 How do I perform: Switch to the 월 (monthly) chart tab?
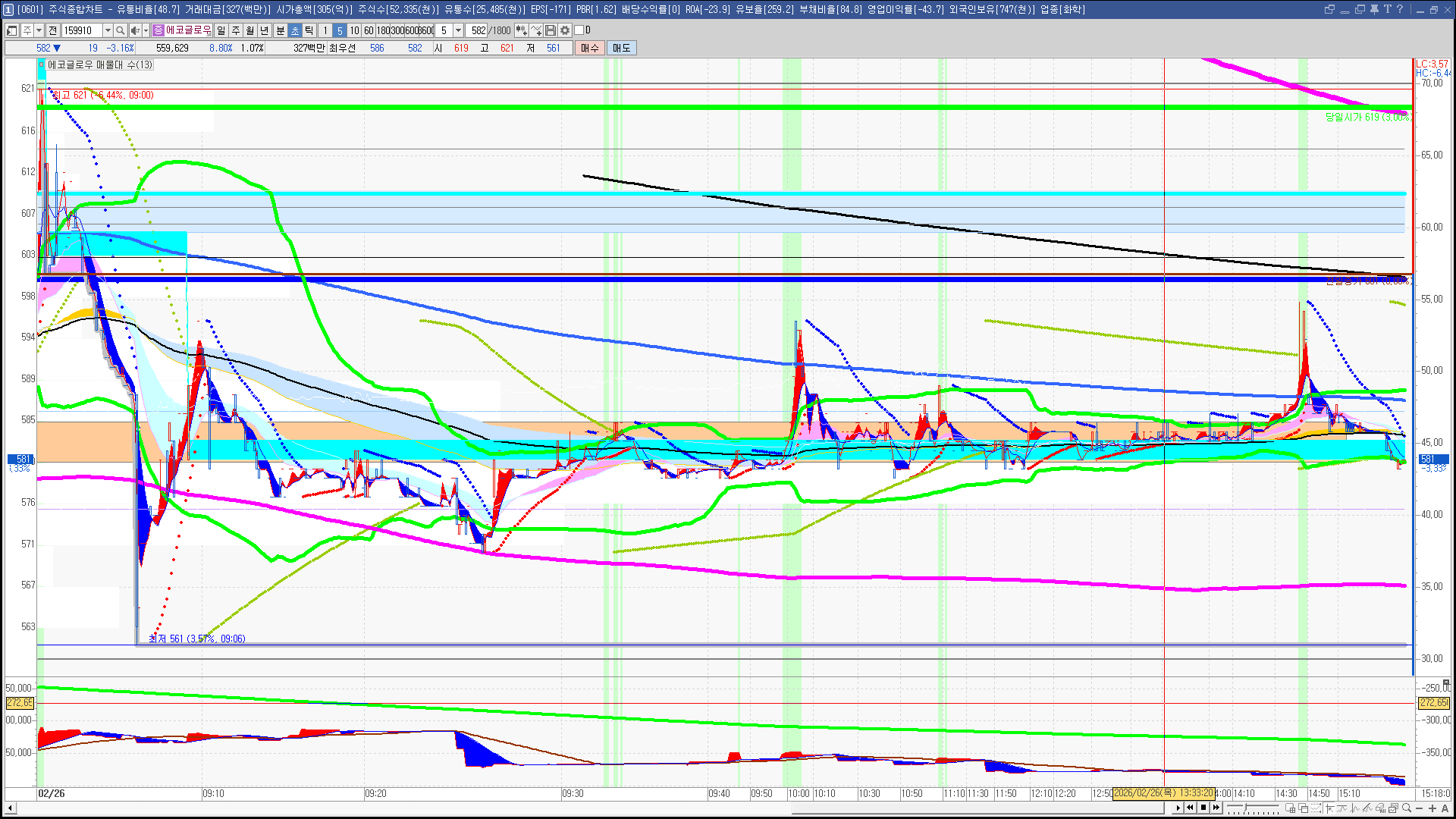[249, 30]
